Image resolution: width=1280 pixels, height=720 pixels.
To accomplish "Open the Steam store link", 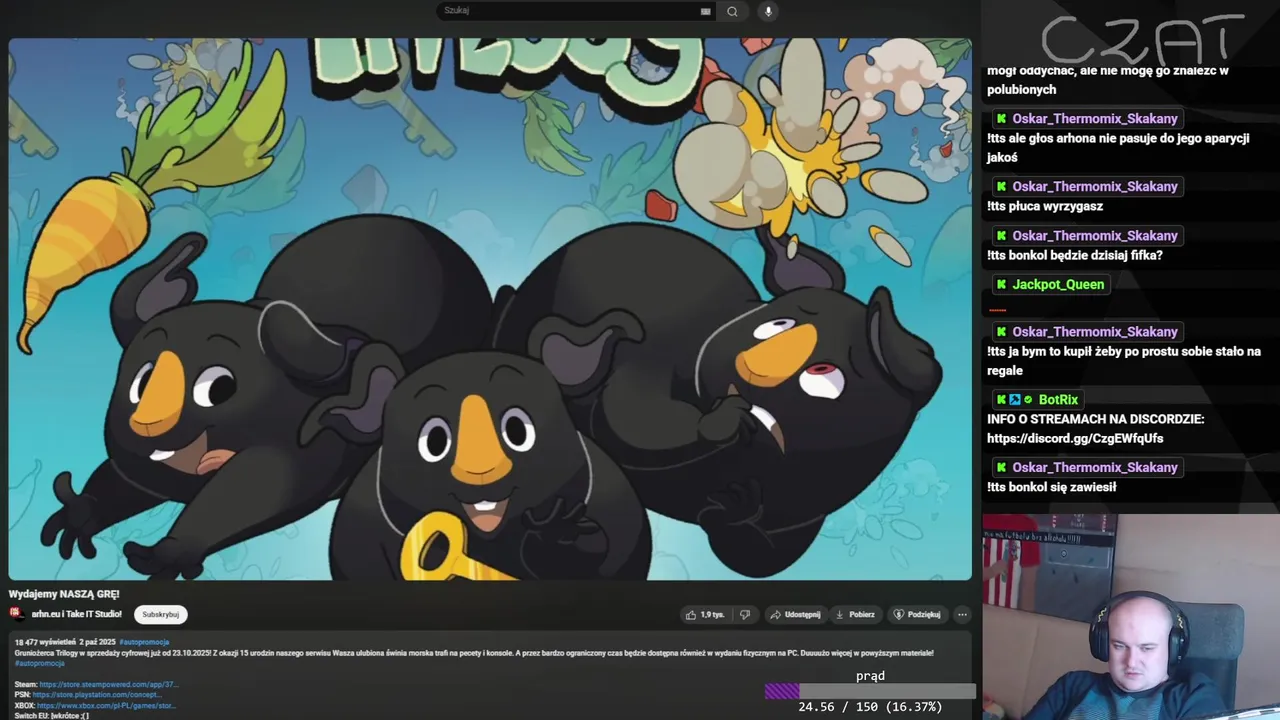I will [109, 685].
